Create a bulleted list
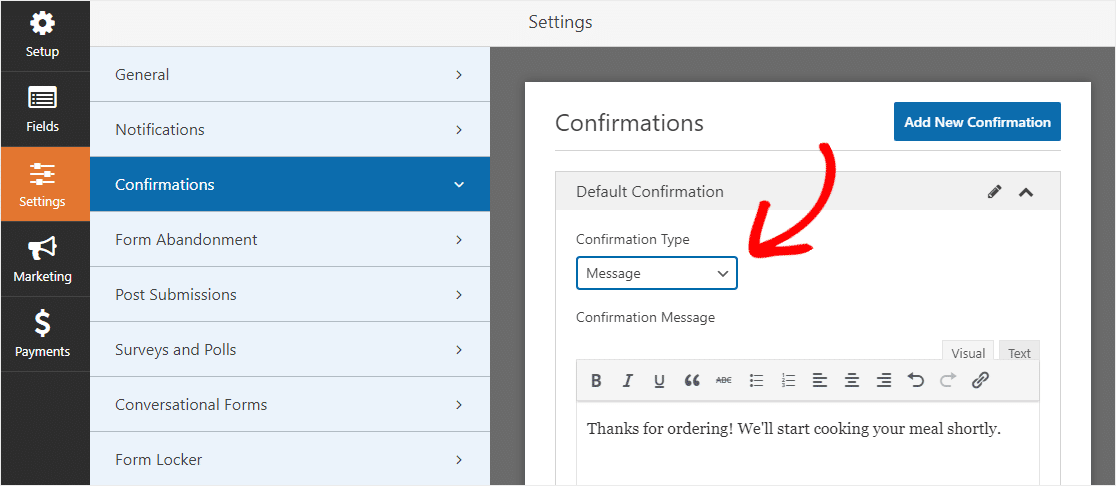Viewport: 1116px width, 486px height. pyautogui.click(x=756, y=381)
